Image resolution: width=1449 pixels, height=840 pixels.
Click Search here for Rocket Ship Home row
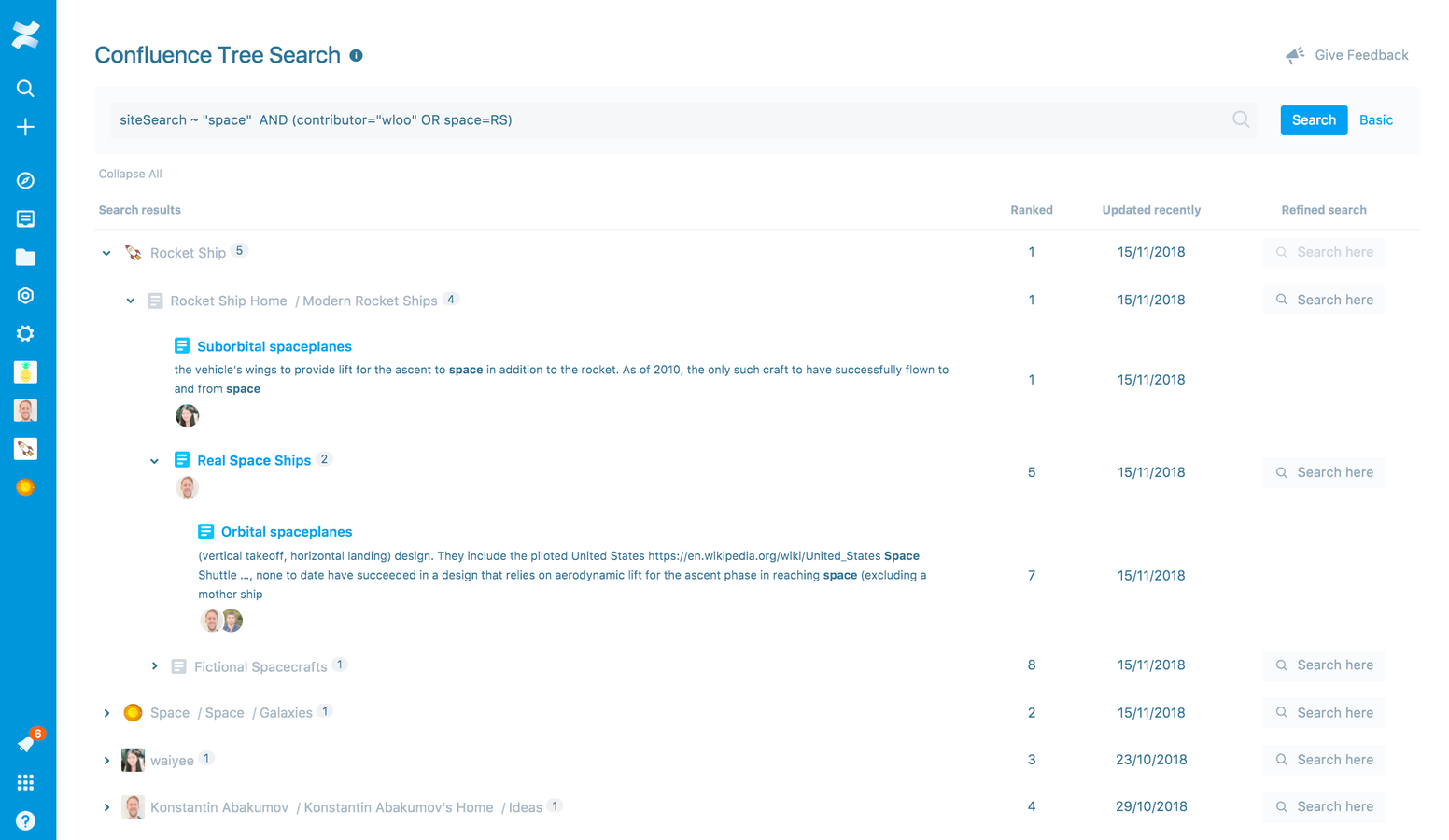point(1323,300)
